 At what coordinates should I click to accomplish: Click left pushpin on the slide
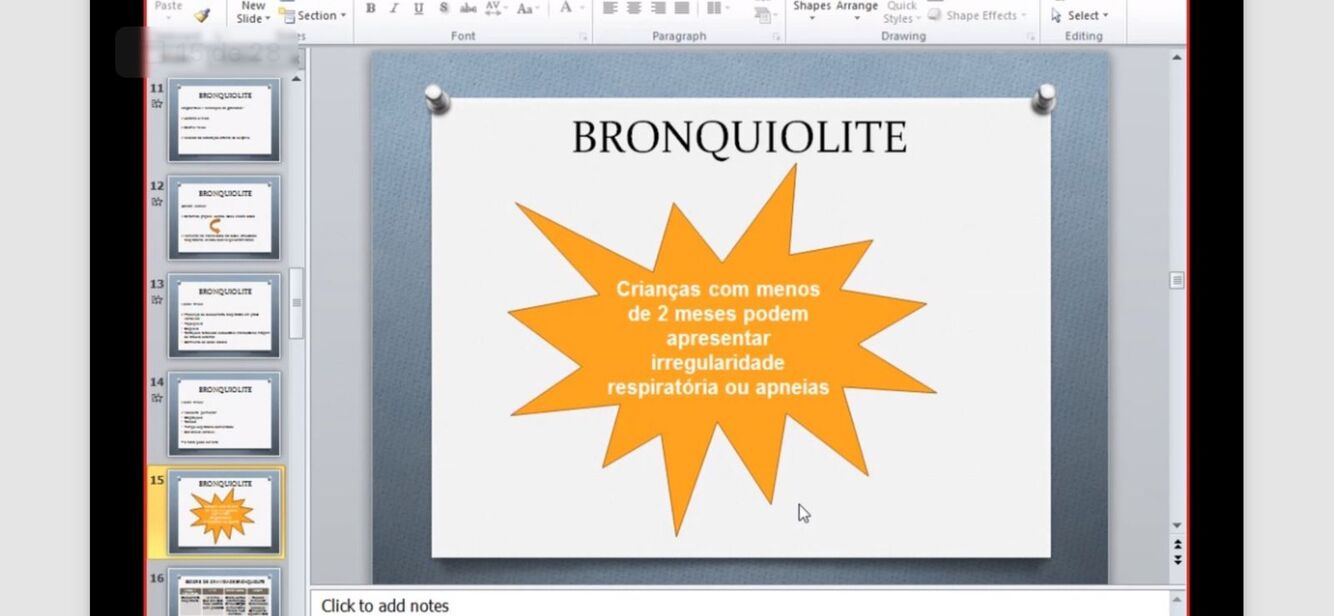tap(437, 98)
